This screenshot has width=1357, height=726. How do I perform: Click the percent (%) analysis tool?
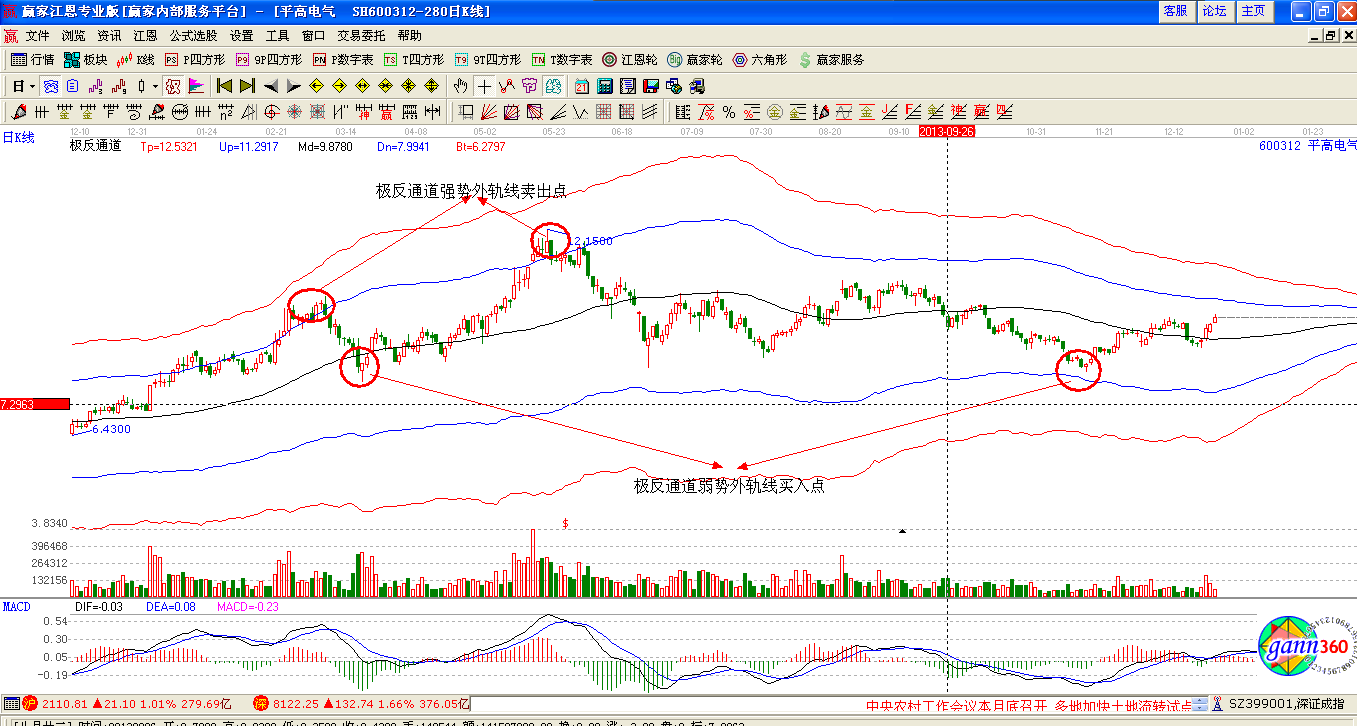coord(729,111)
